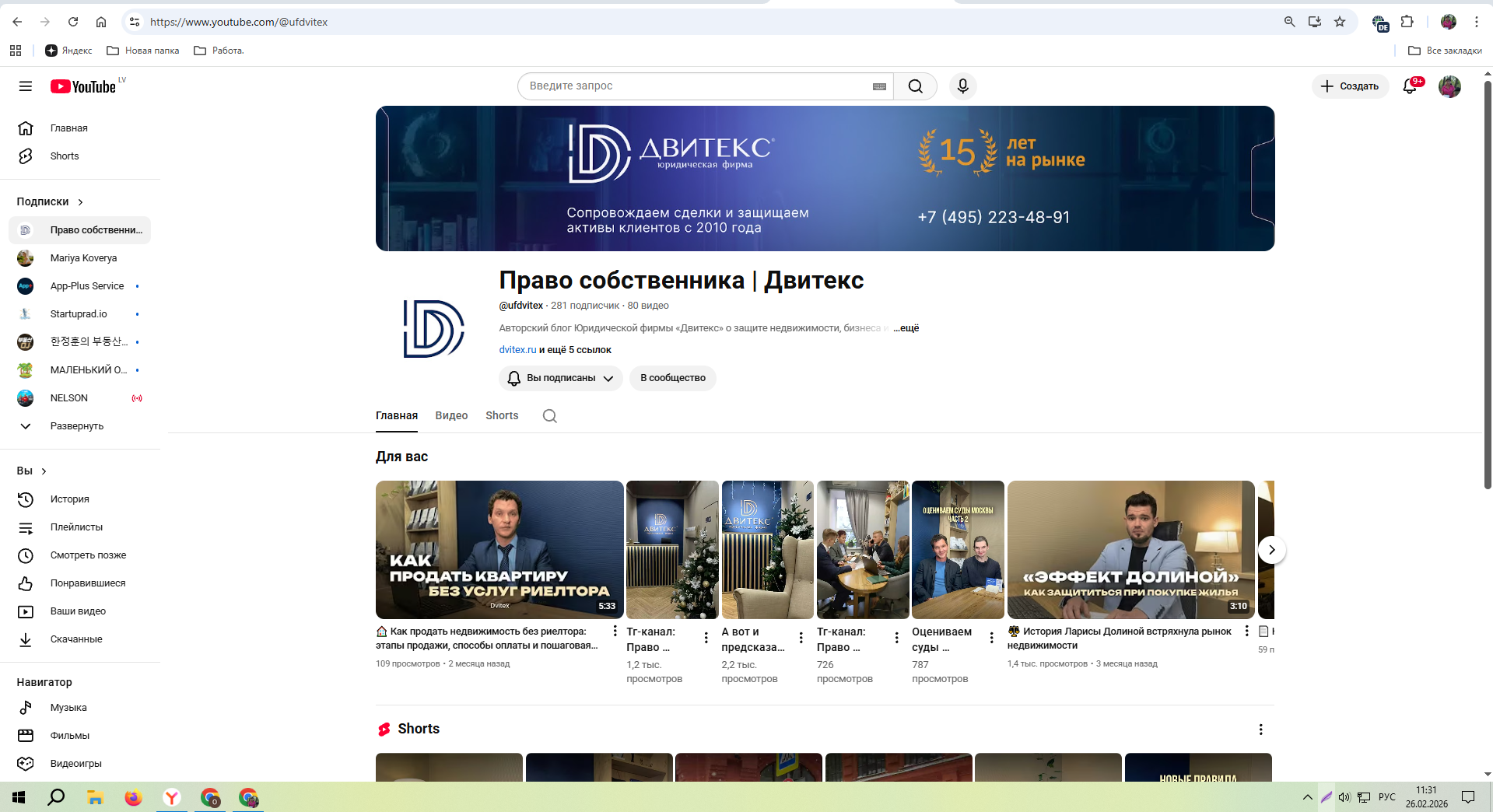
Task: Search within channel using the magnifier icon
Action: 549,416
